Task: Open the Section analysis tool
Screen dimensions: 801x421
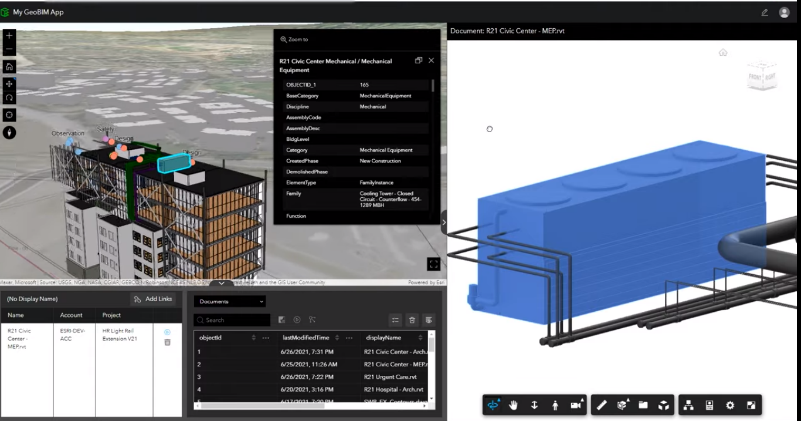Action: coord(622,405)
